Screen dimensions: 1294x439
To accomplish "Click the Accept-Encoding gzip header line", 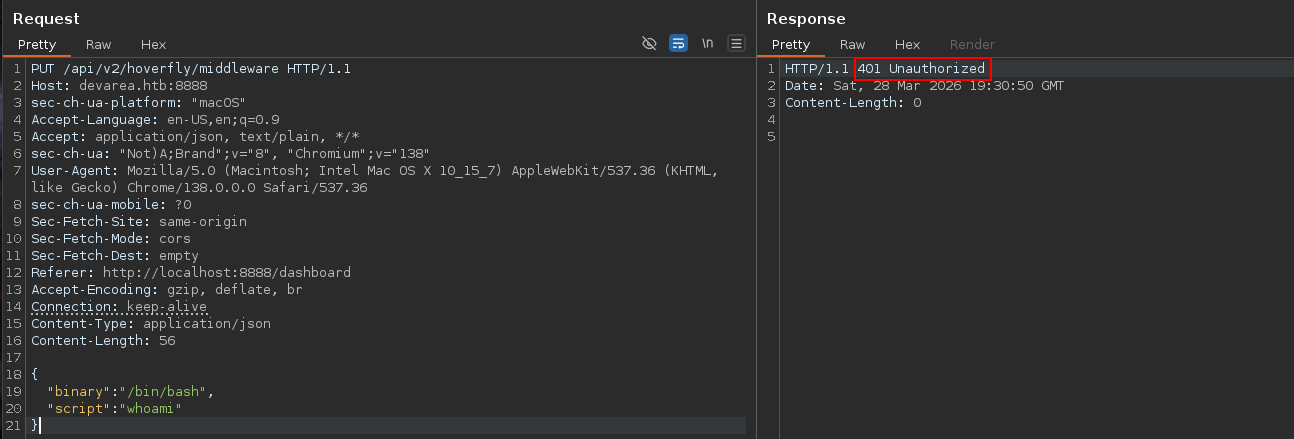I will (166, 290).
